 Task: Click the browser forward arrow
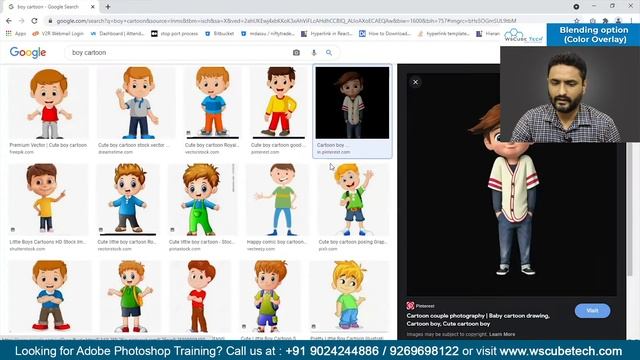click(22, 21)
